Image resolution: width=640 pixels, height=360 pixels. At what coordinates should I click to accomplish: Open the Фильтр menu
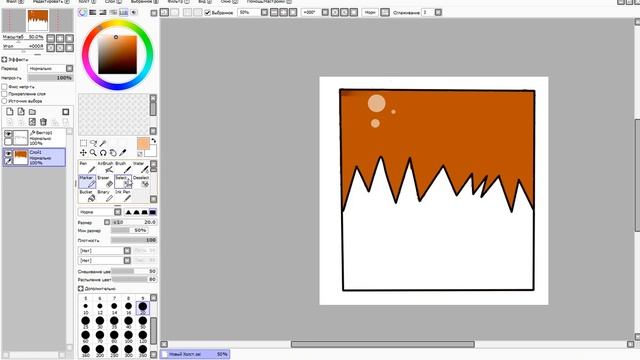coord(178,2)
